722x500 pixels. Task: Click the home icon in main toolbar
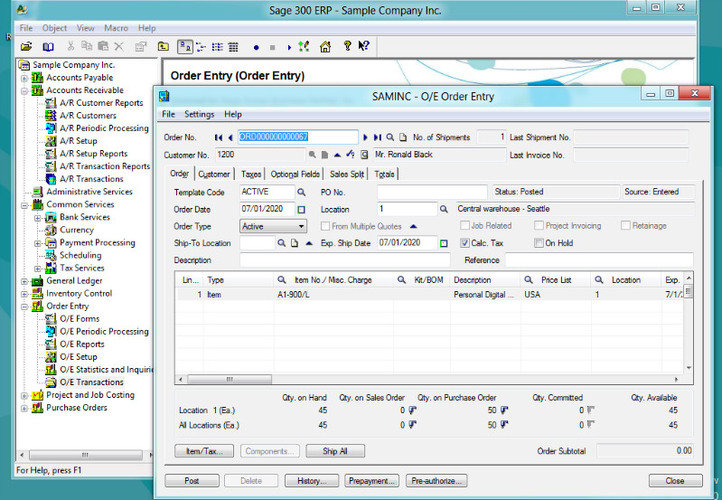click(326, 47)
